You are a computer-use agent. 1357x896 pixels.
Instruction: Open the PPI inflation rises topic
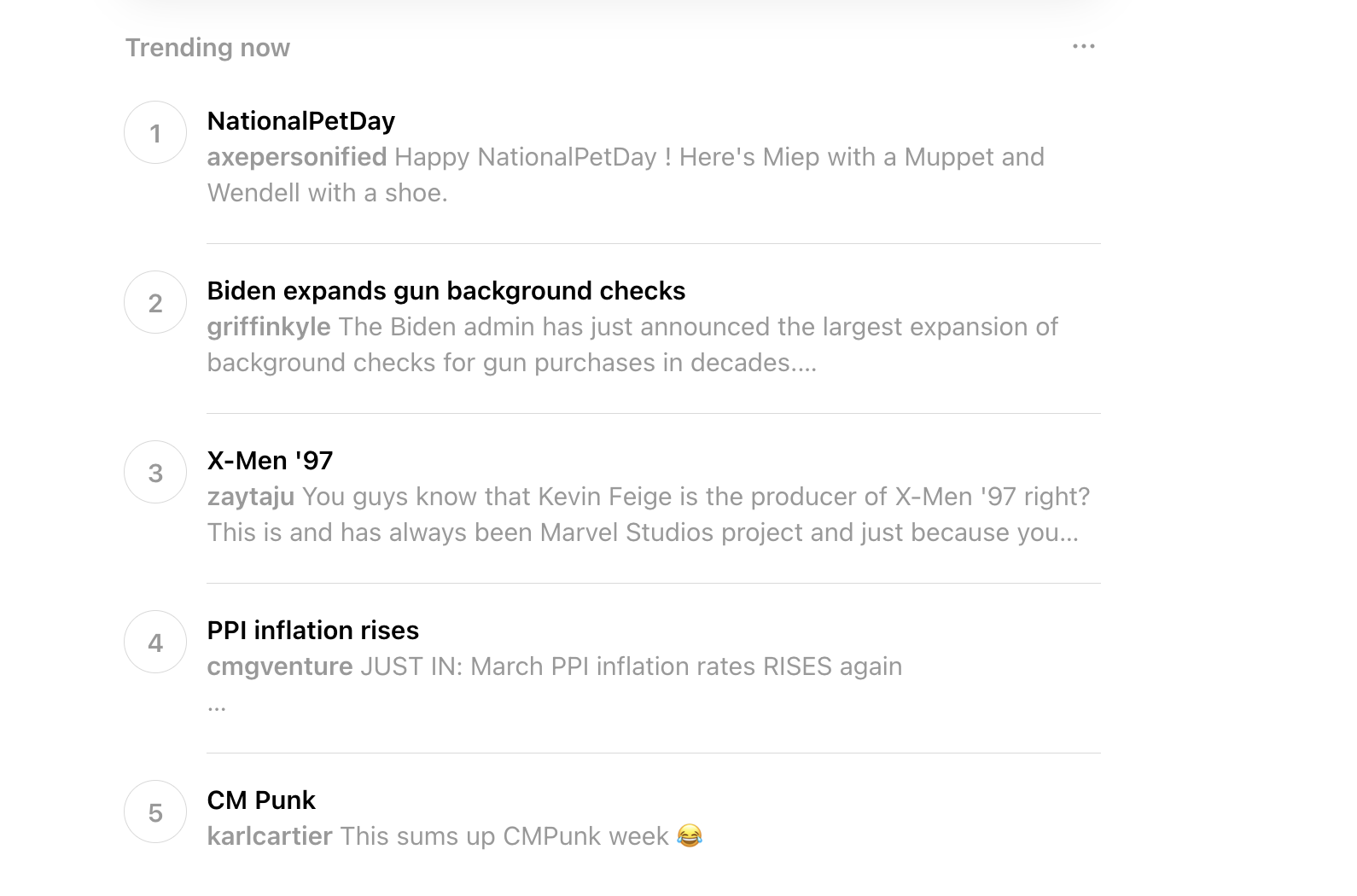(x=313, y=631)
